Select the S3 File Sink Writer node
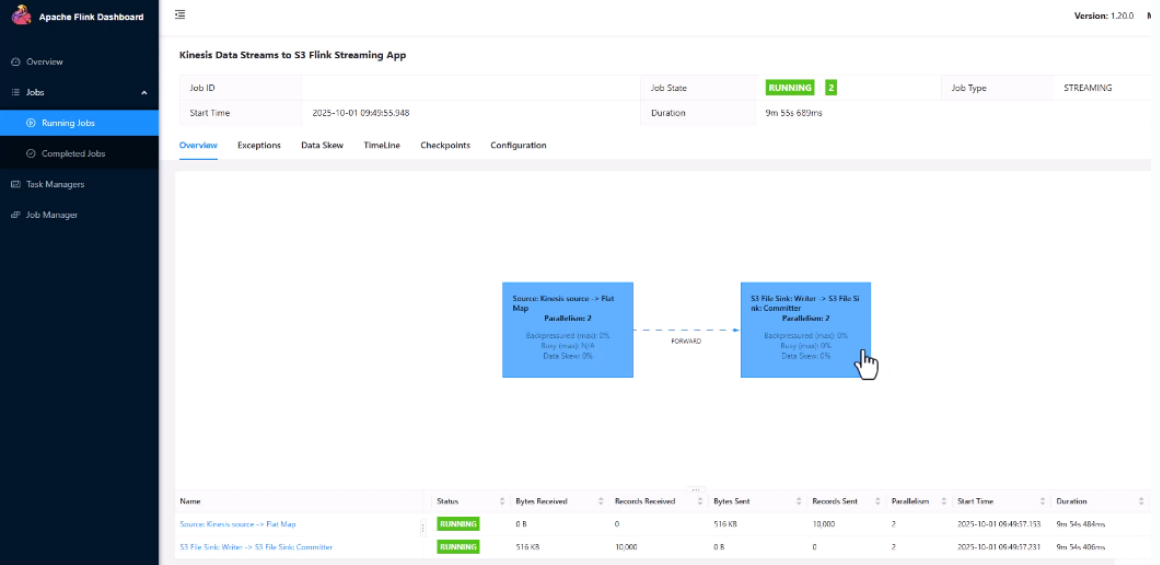Screen dimensions: 1160x565 tap(806, 330)
